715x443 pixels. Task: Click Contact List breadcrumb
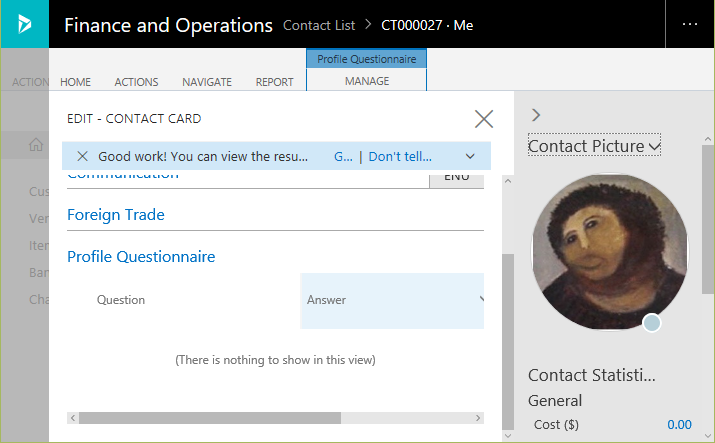[319, 25]
